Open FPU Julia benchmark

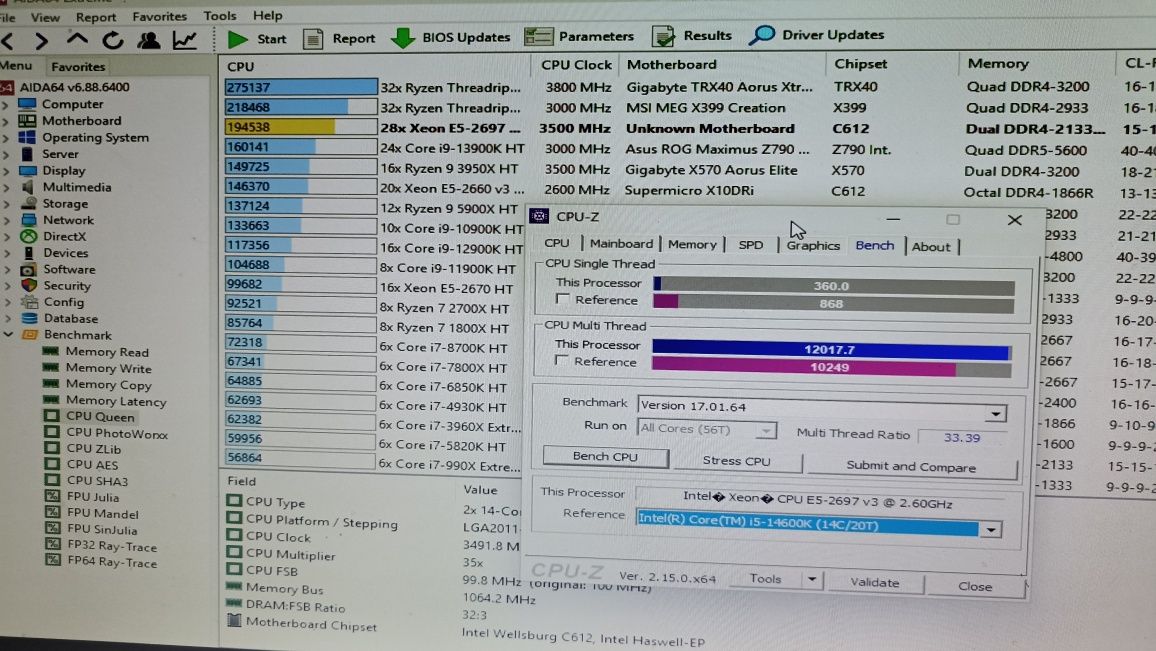tap(92, 497)
